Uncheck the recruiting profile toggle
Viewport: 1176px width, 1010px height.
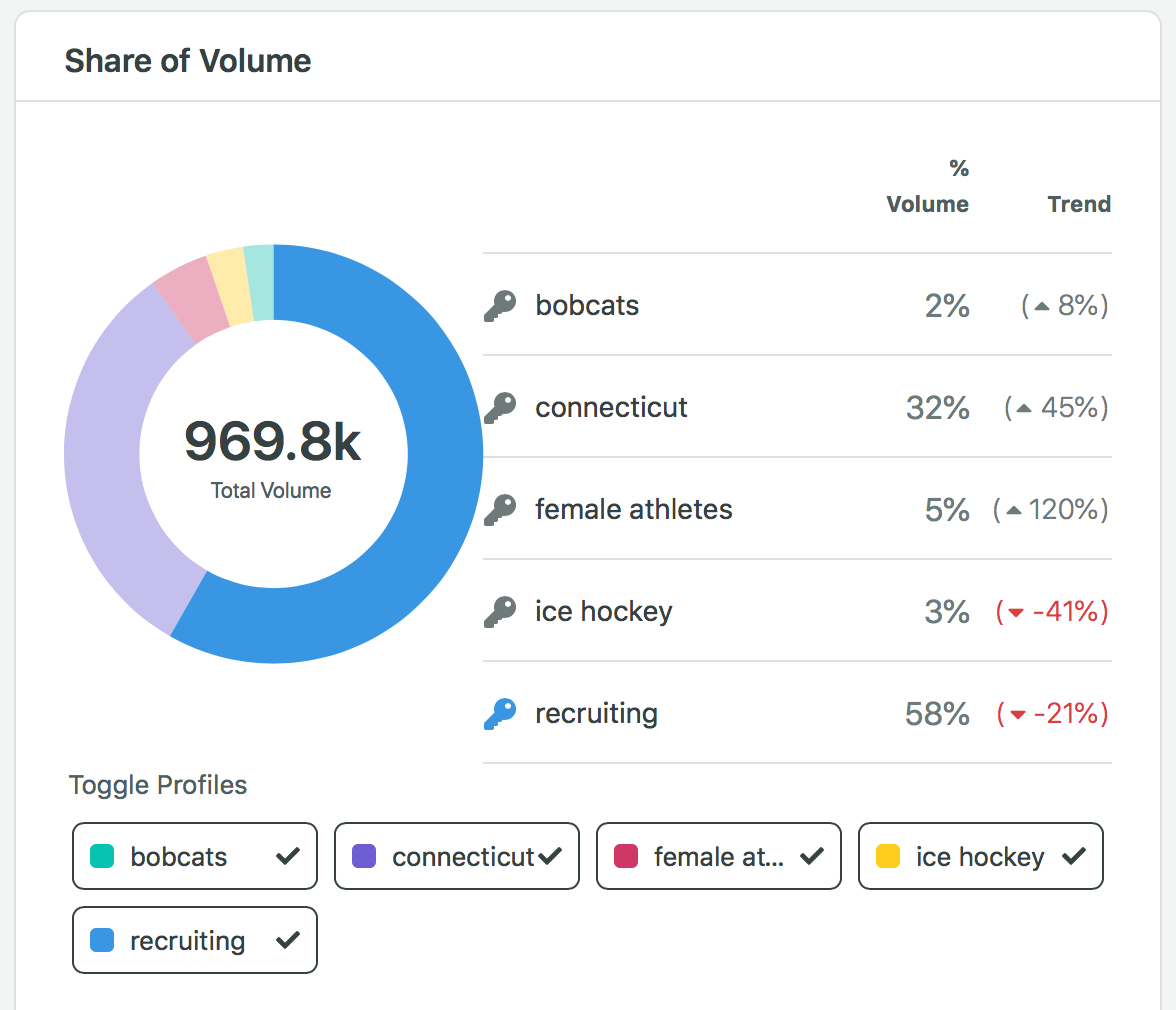click(x=195, y=940)
